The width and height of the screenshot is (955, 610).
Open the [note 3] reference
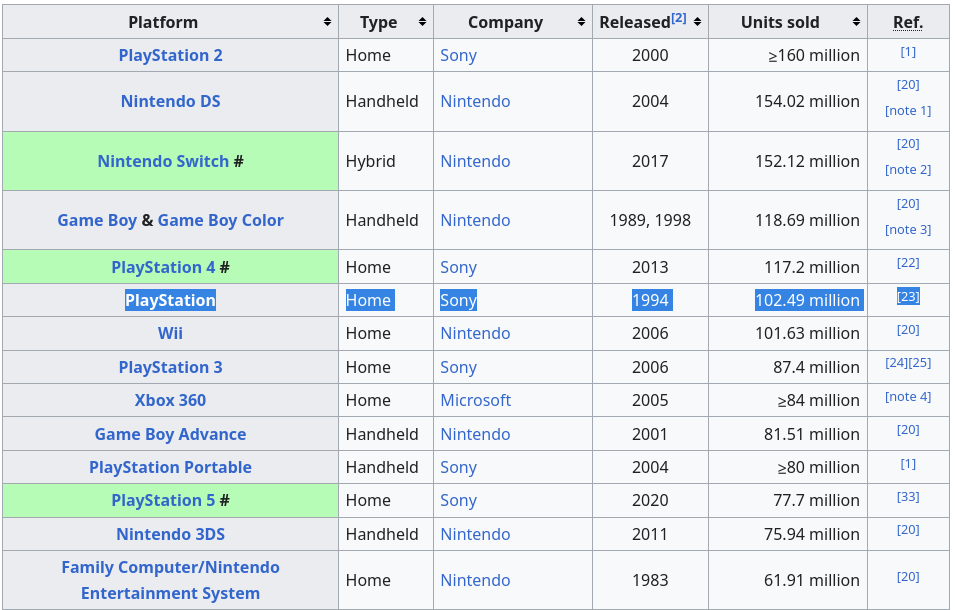tap(908, 230)
